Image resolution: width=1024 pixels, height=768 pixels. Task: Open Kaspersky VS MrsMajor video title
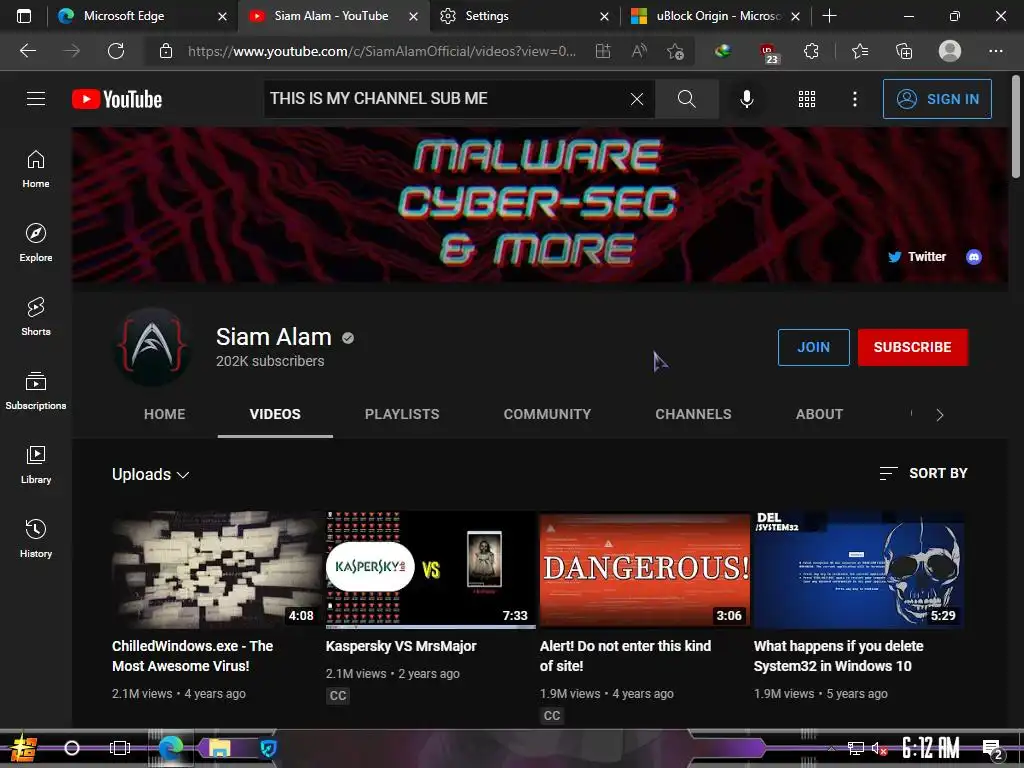coord(401,646)
